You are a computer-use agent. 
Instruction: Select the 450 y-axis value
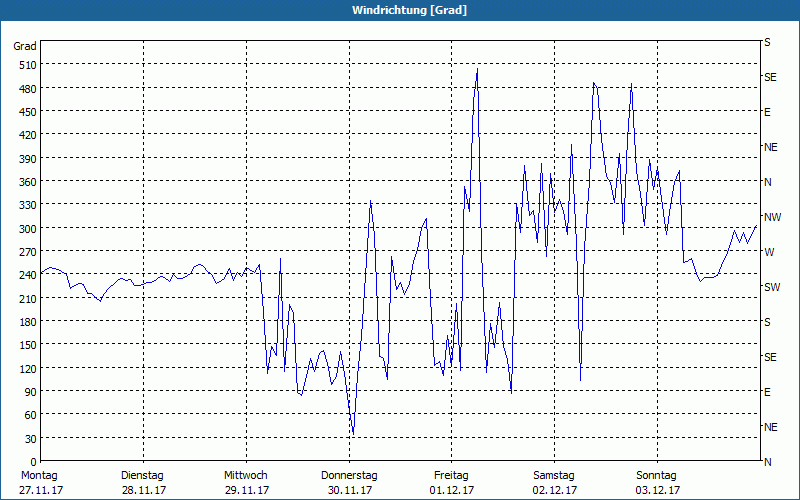(28, 112)
